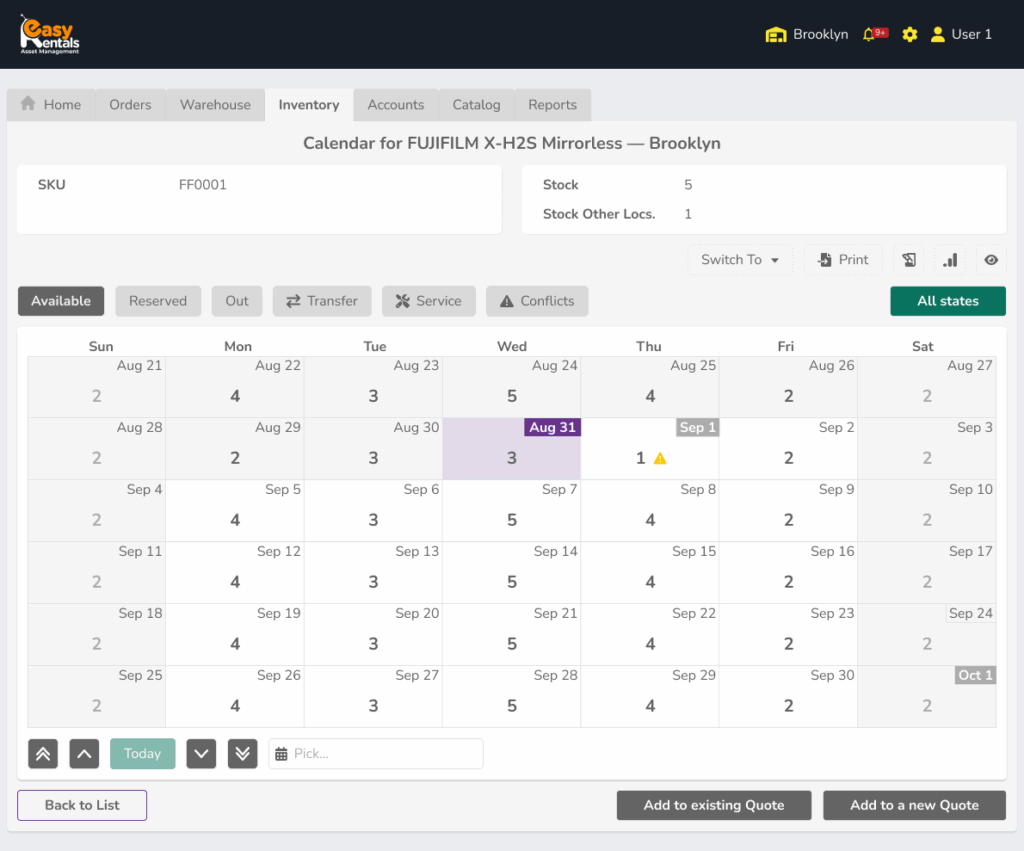1024x851 pixels.
Task: Jump forward with the double down arrows
Action: click(x=242, y=754)
